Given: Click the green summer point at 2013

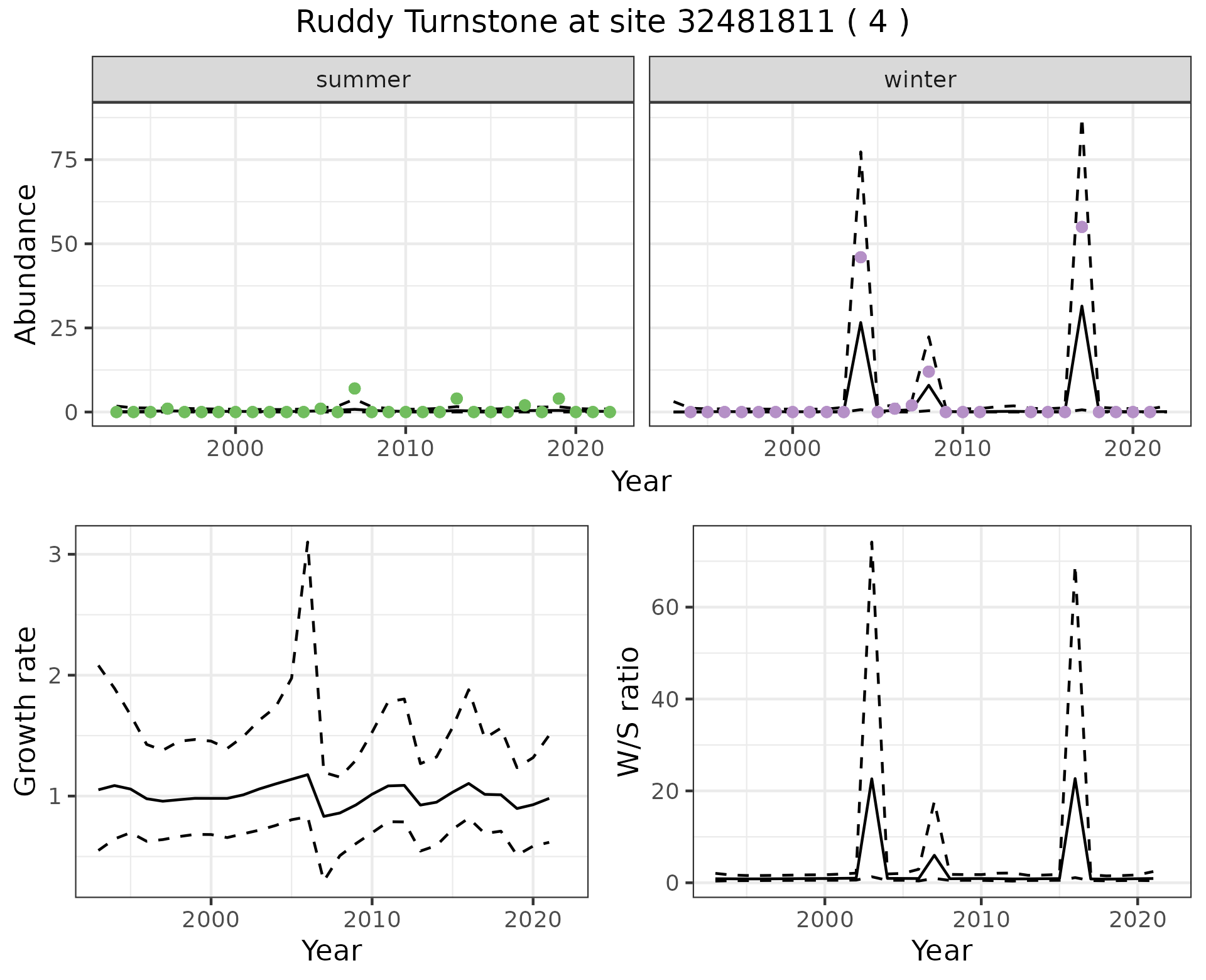Looking at the screenshot, I should tap(457, 398).
